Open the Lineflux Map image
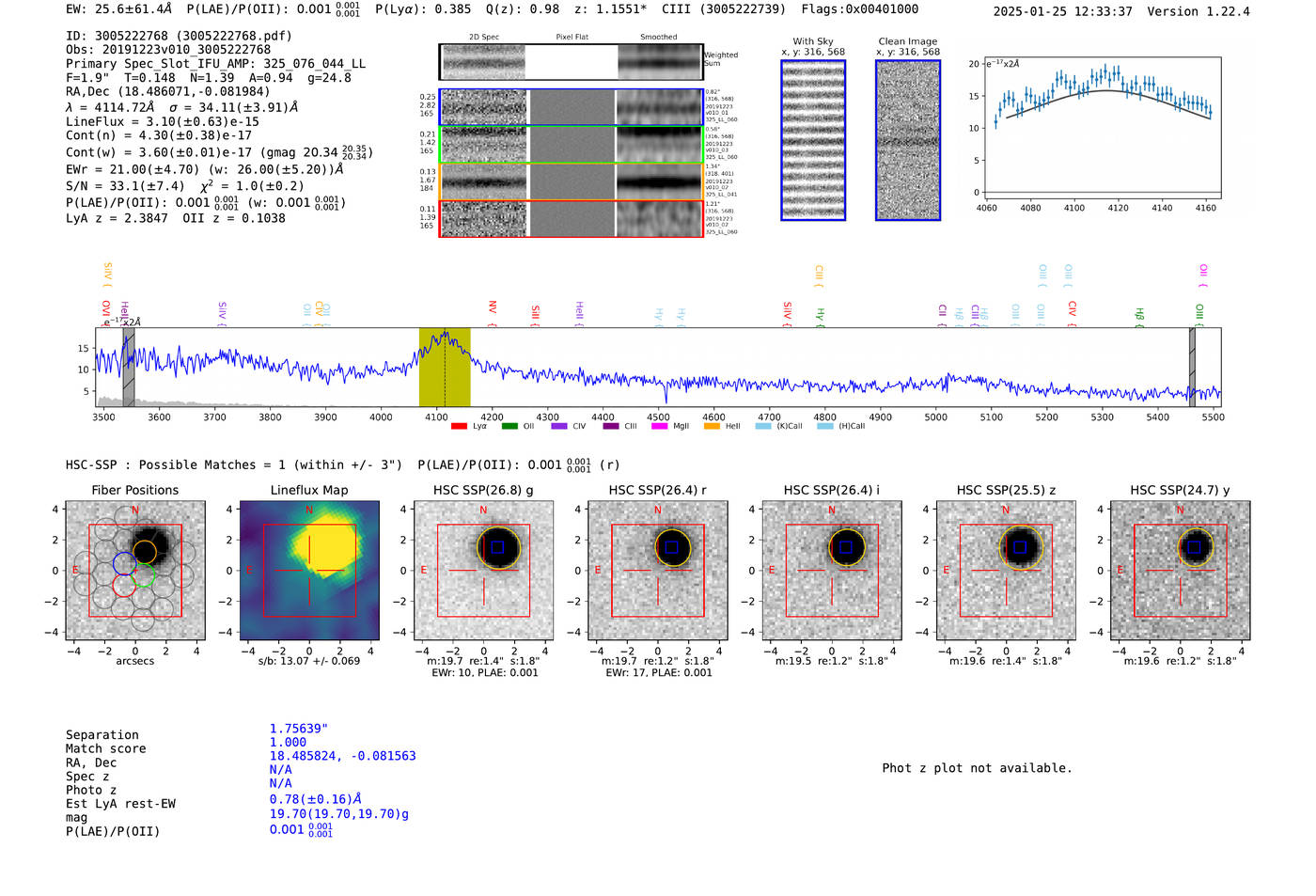 coord(309,570)
